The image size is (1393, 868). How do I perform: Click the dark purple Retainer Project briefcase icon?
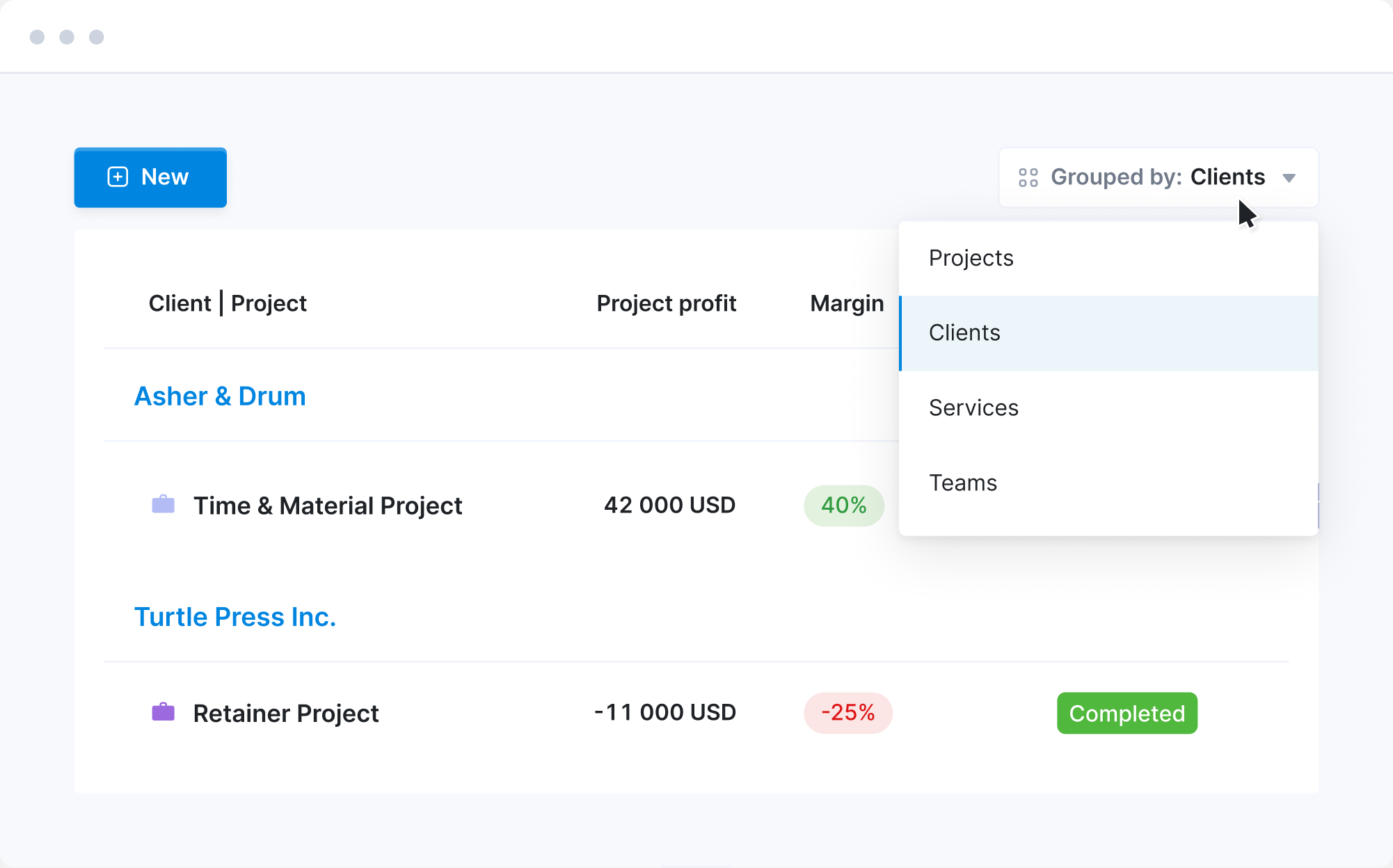pos(163,712)
